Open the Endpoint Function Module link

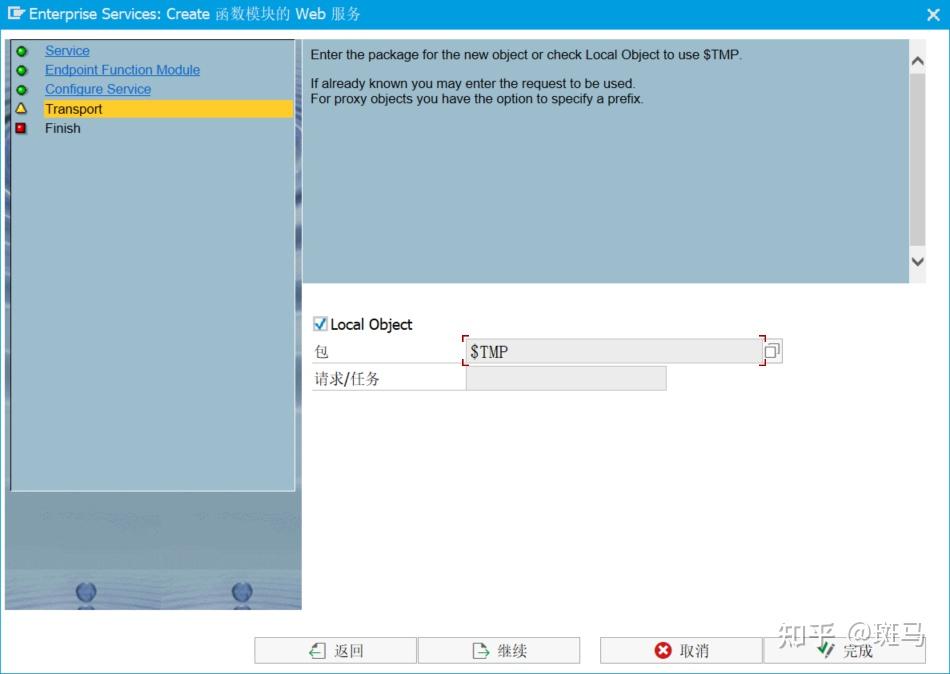[122, 70]
